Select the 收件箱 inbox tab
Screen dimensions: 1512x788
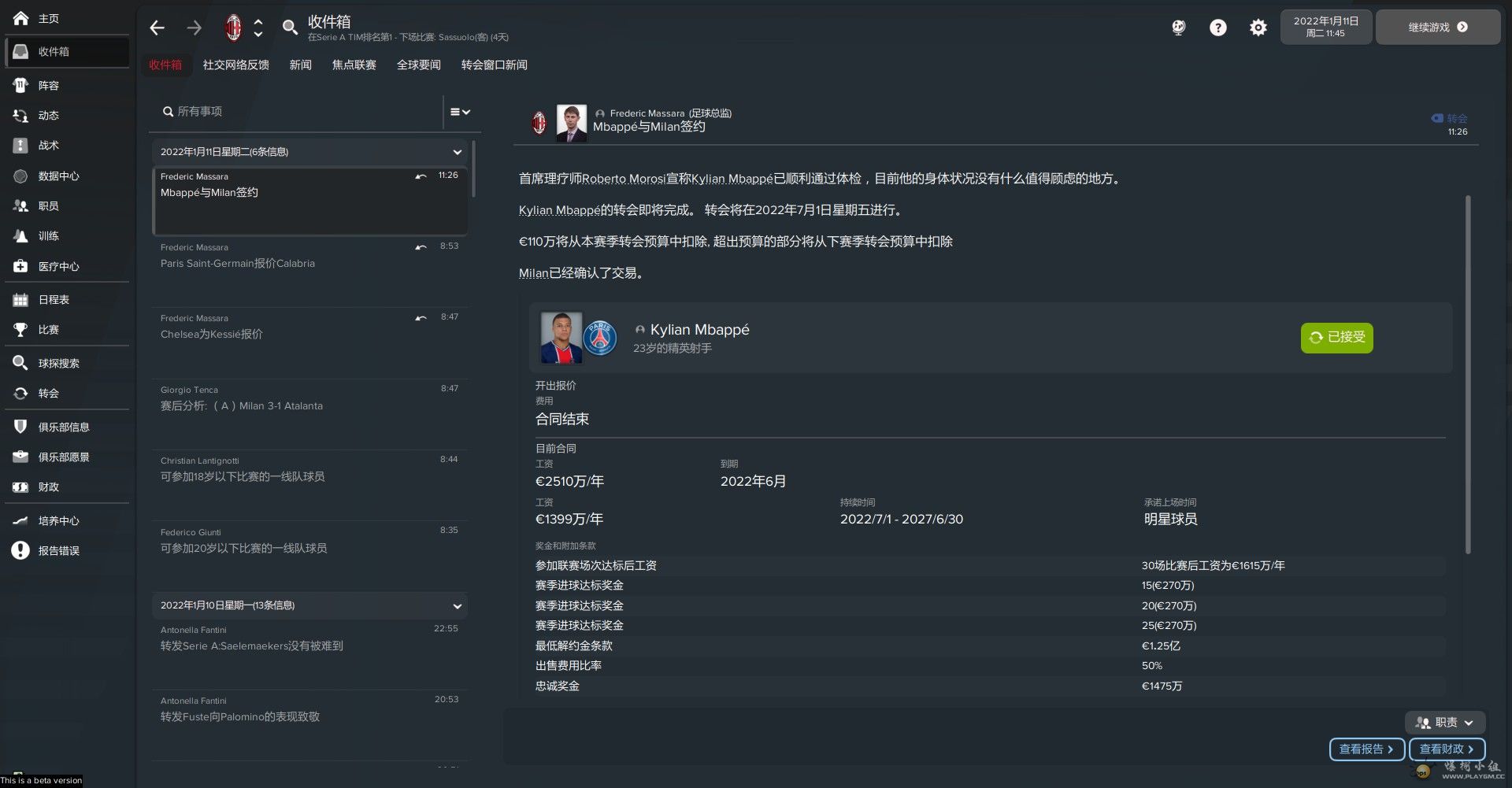[x=165, y=65]
